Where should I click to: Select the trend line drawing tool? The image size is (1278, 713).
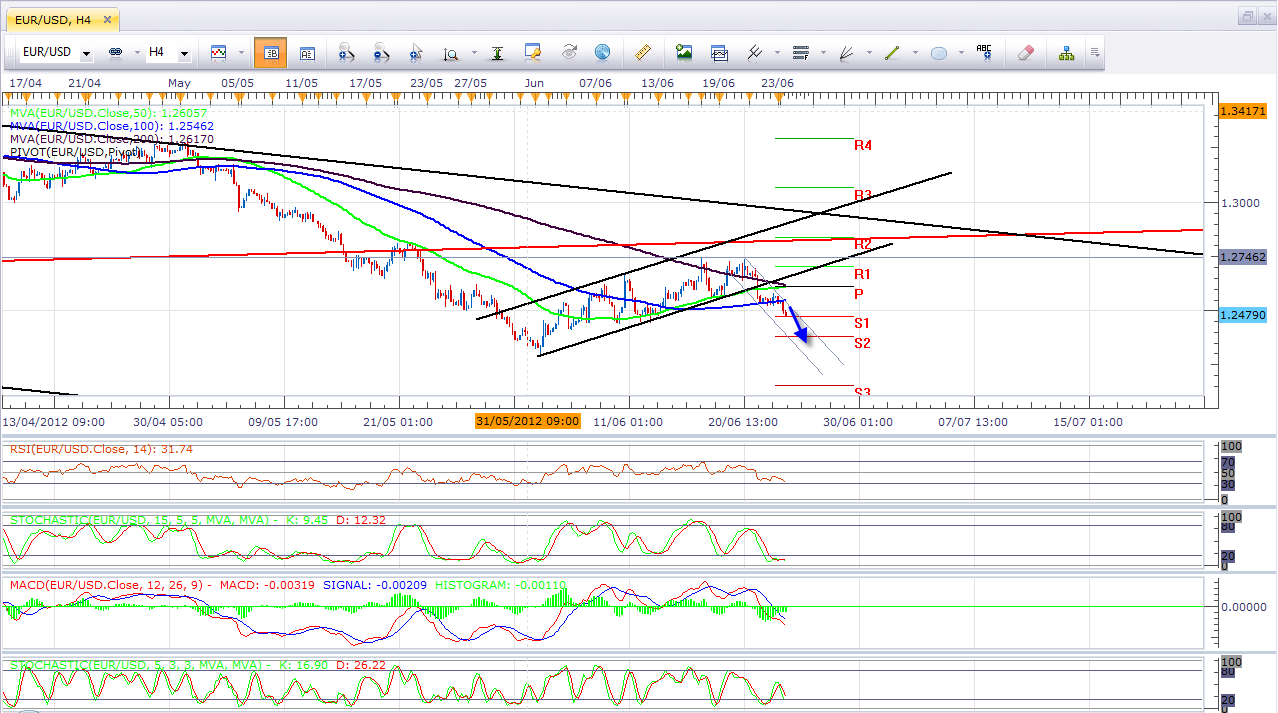[893, 52]
